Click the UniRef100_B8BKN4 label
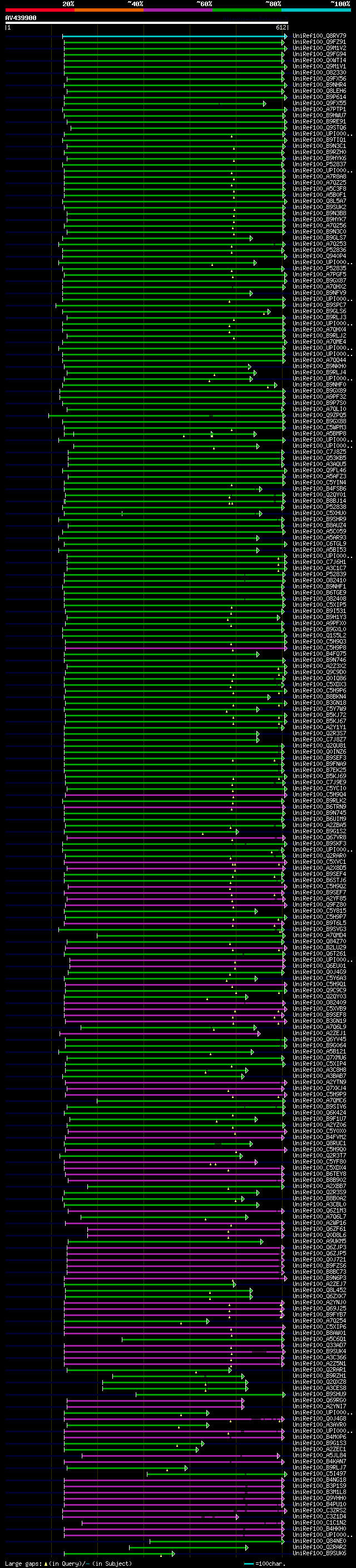Image resolution: width=356 pixels, height=1568 pixels. point(319,697)
